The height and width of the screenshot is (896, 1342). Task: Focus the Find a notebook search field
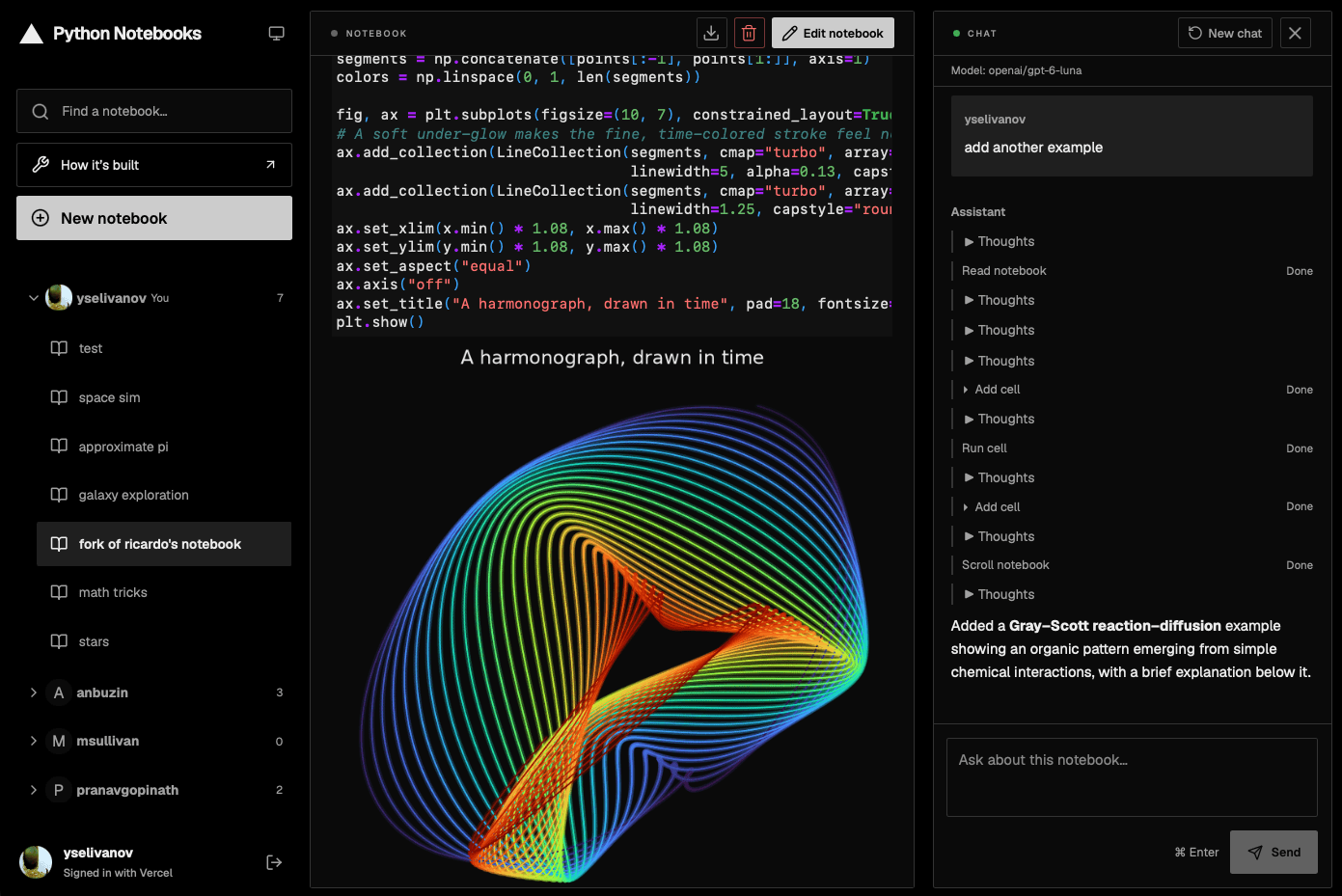154,111
